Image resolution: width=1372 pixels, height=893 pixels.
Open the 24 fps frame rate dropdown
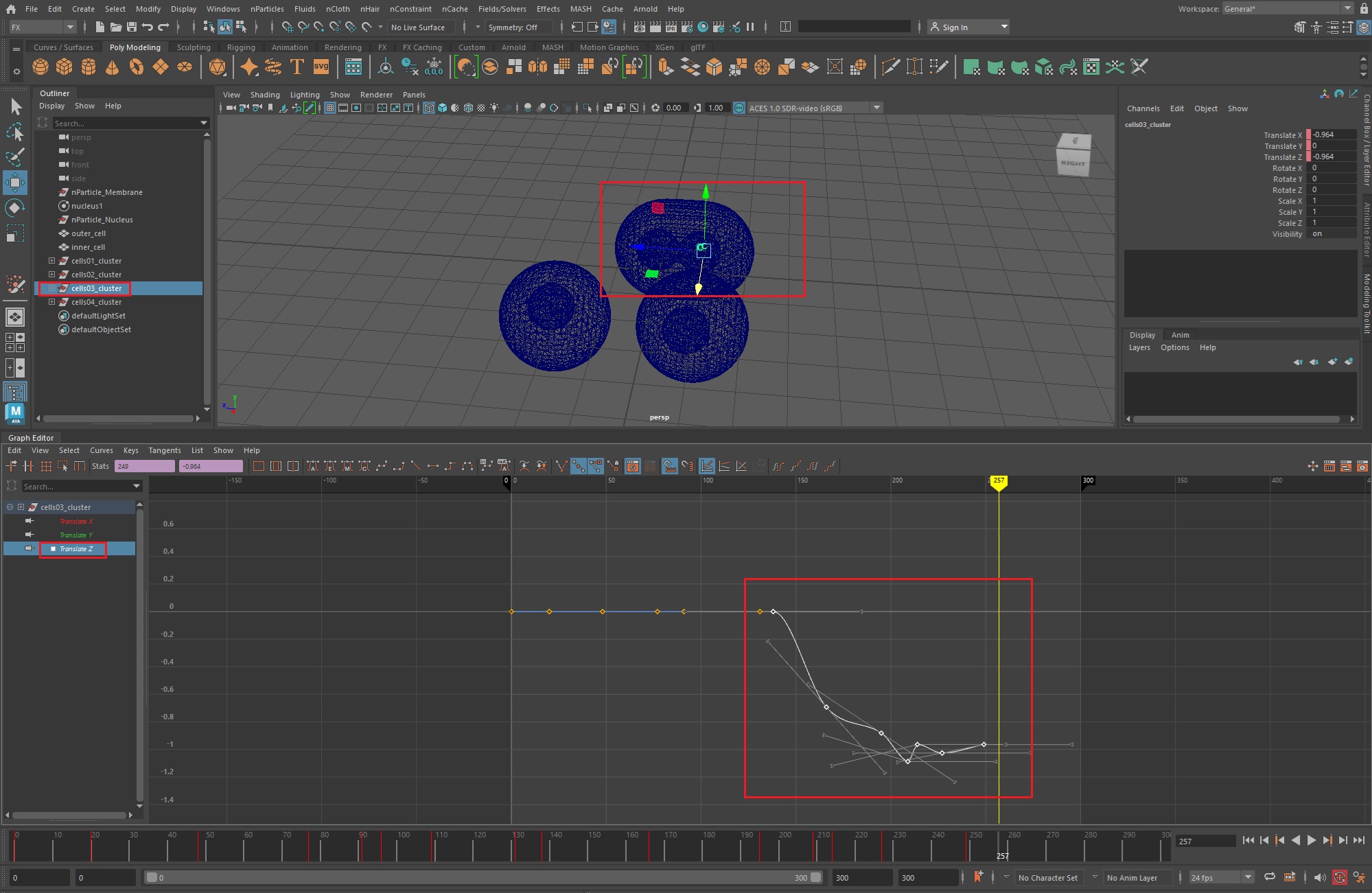[1248, 877]
